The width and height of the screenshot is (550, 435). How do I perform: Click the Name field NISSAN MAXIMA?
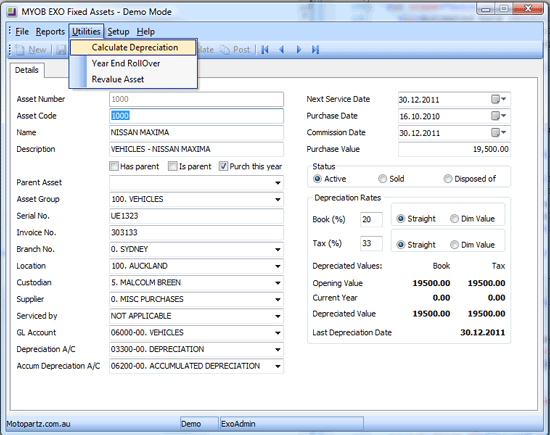click(x=196, y=133)
